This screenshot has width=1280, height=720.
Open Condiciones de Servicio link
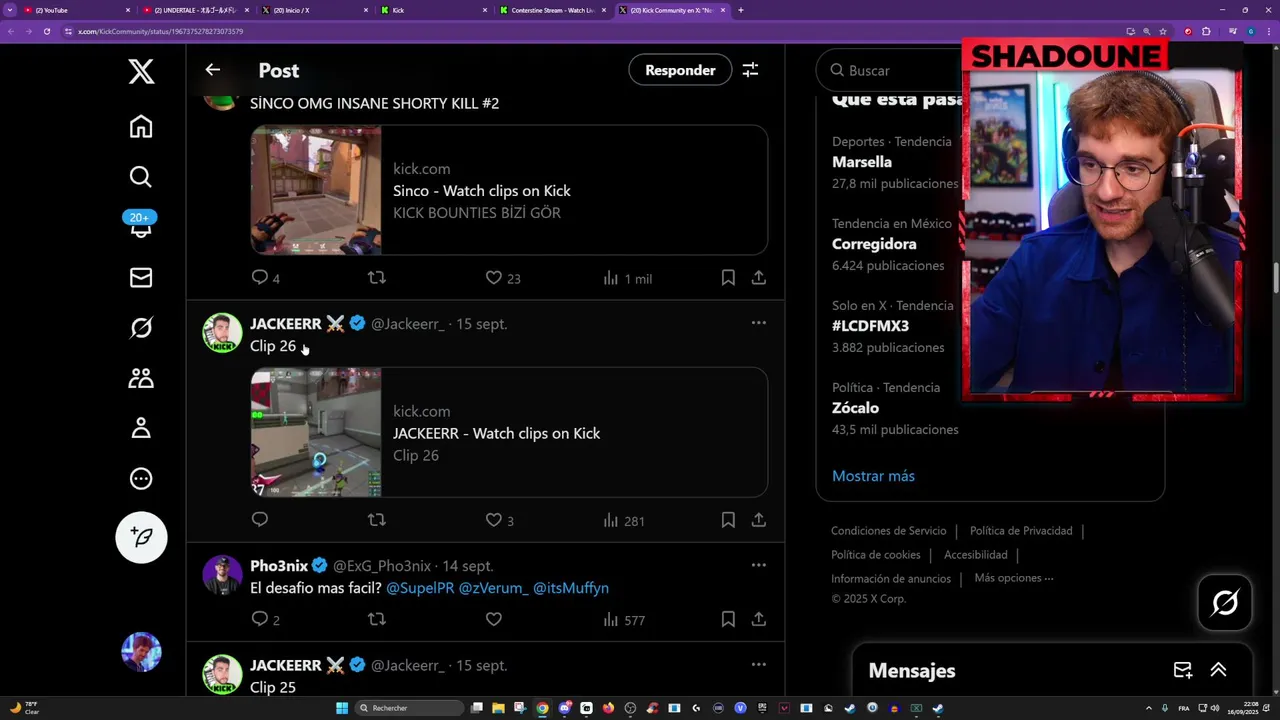click(888, 531)
